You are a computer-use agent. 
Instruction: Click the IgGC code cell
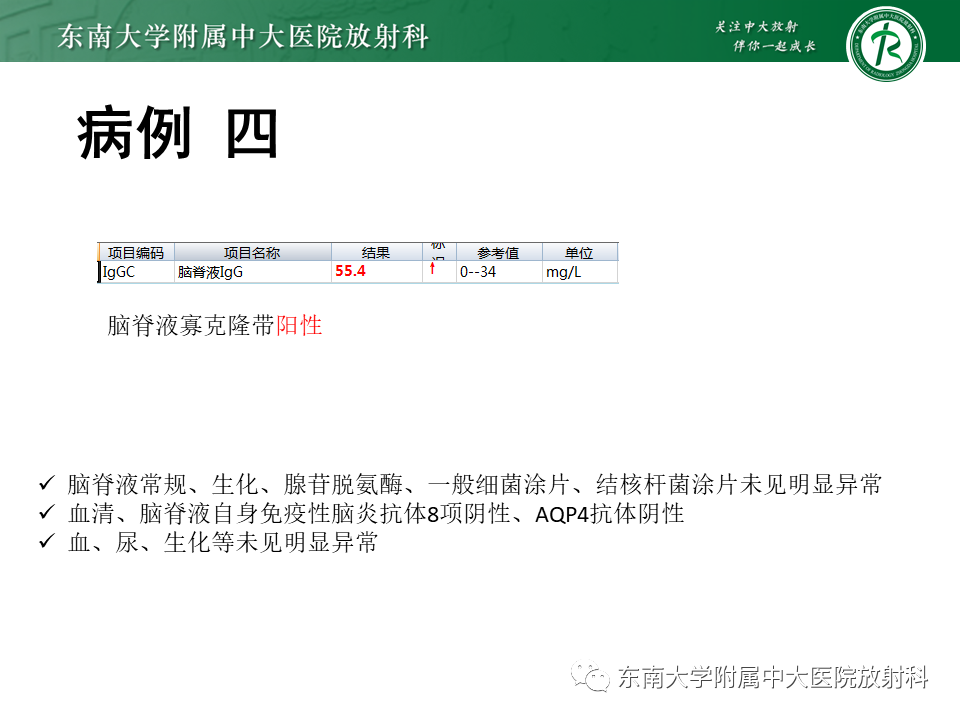tap(136, 272)
